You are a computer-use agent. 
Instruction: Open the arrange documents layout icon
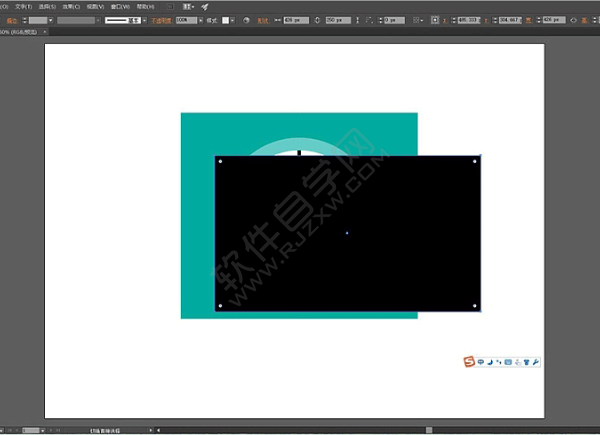click(x=188, y=7)
